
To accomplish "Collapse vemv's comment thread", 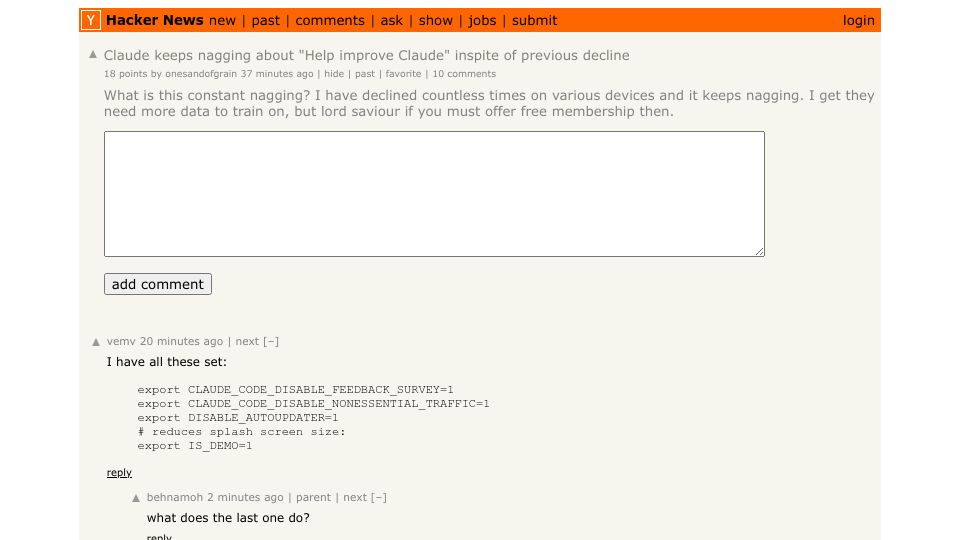I will [x=271, y=342].
